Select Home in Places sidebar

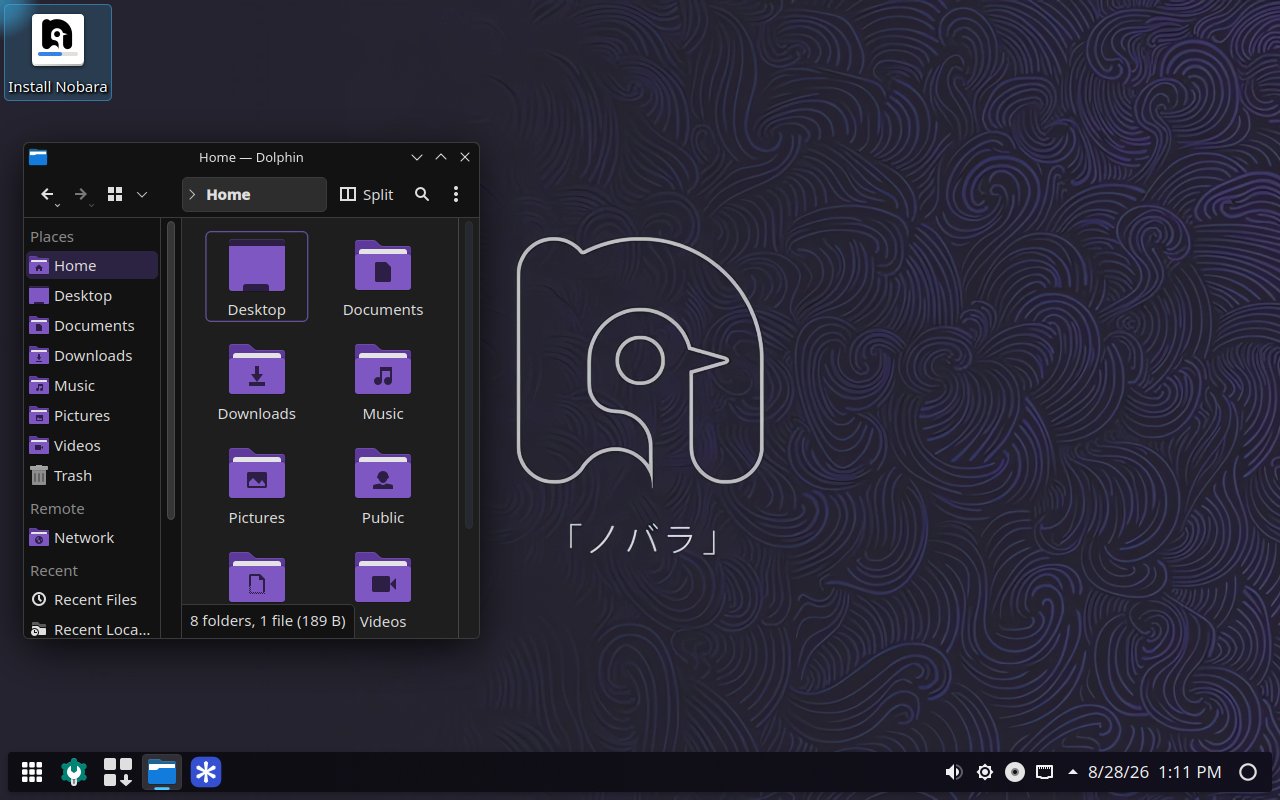click(92, 265)
